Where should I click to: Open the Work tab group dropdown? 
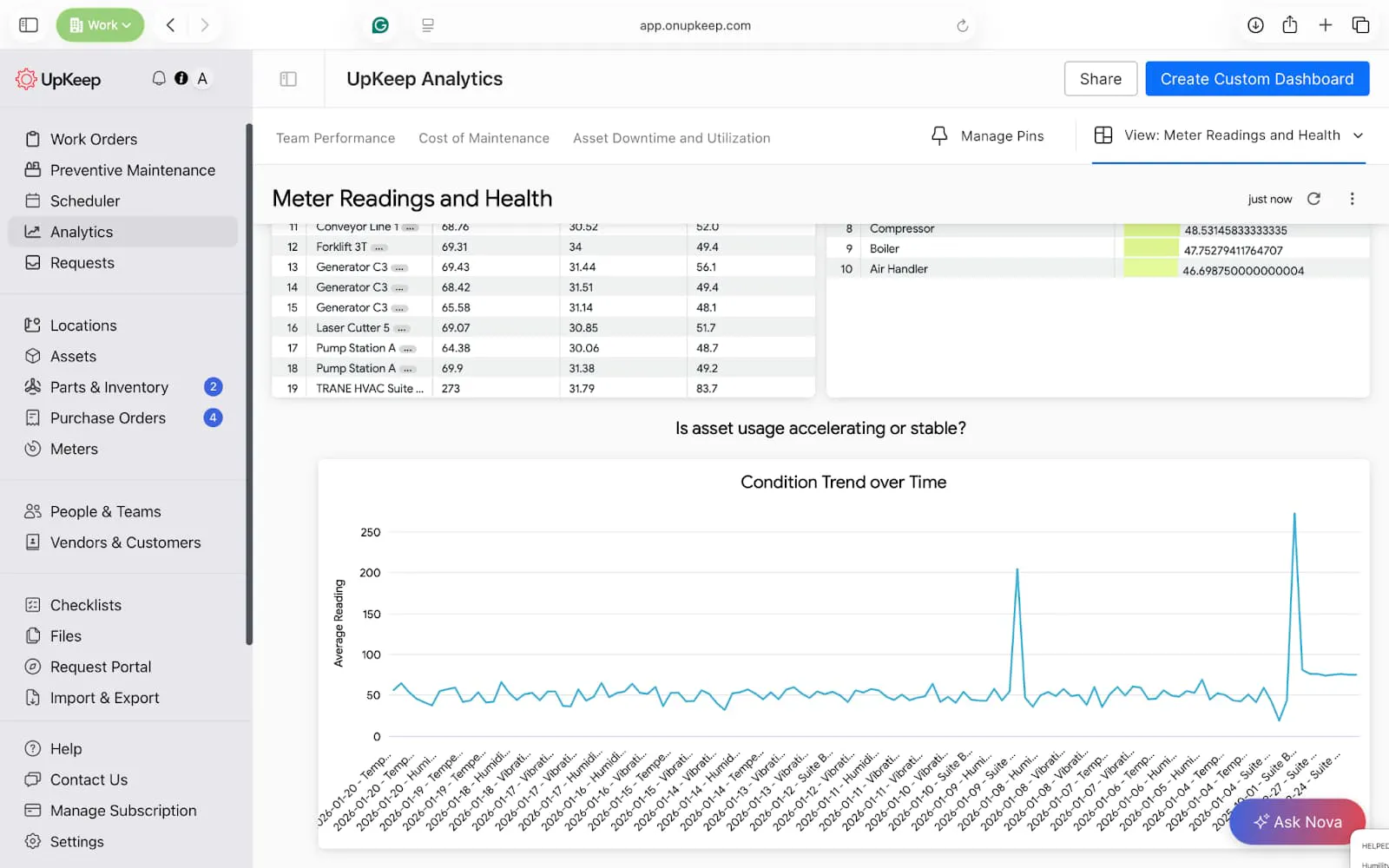click(100, 25)
